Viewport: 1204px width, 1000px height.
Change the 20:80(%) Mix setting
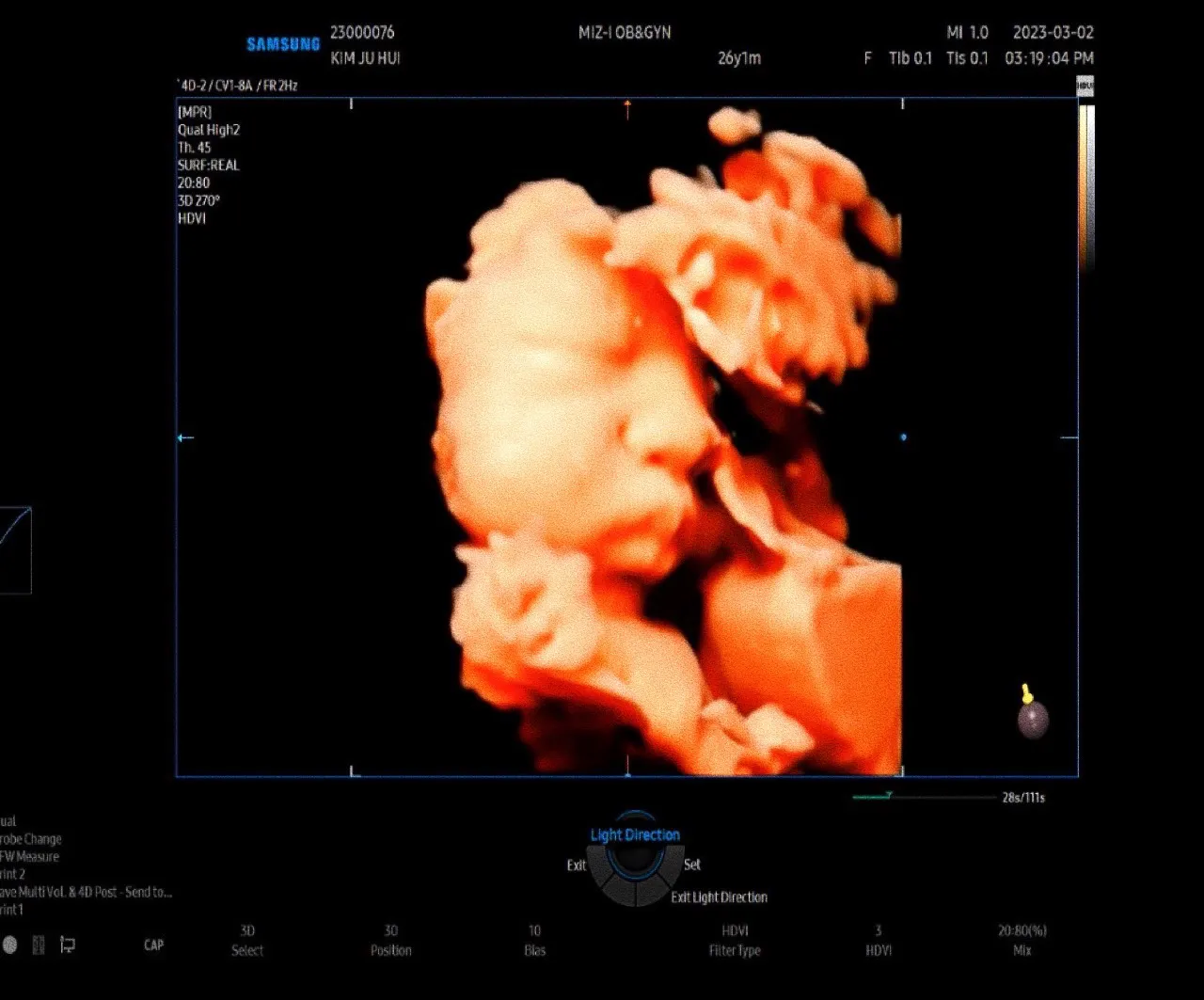(1022, 941)
